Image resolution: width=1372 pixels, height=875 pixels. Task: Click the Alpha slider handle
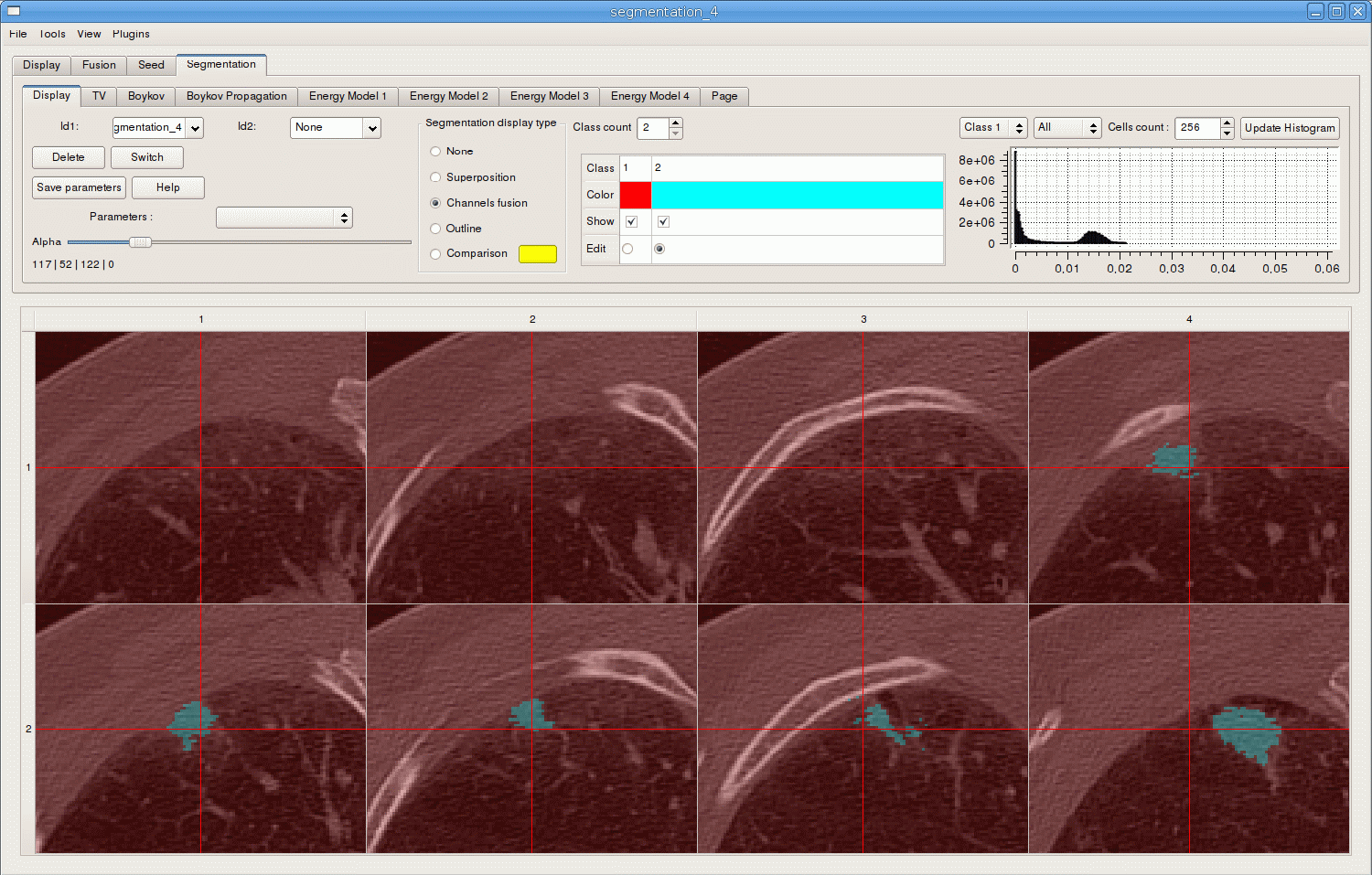click(x=140, y=242)
